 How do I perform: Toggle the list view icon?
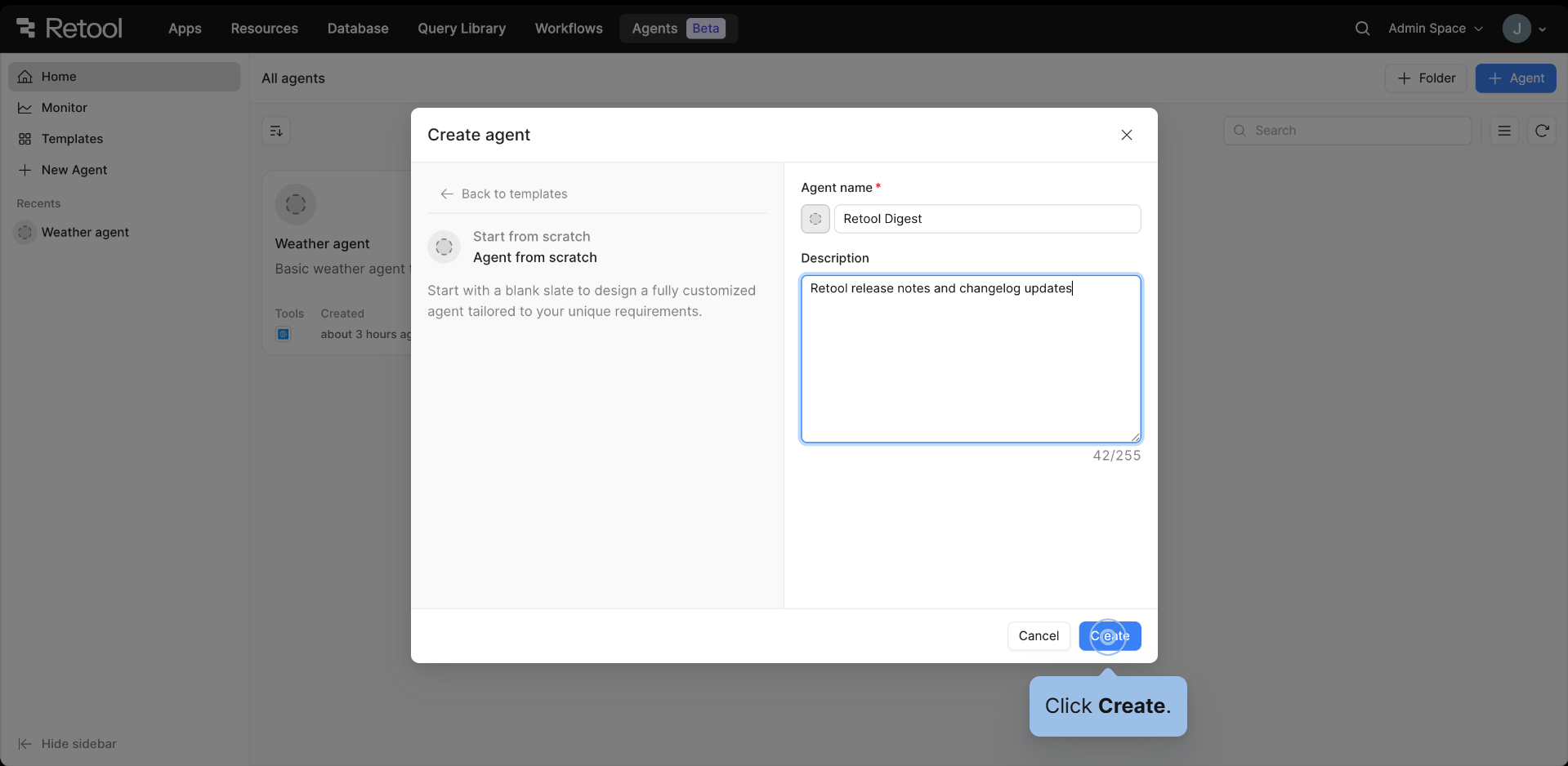[x=1504, y=131]
